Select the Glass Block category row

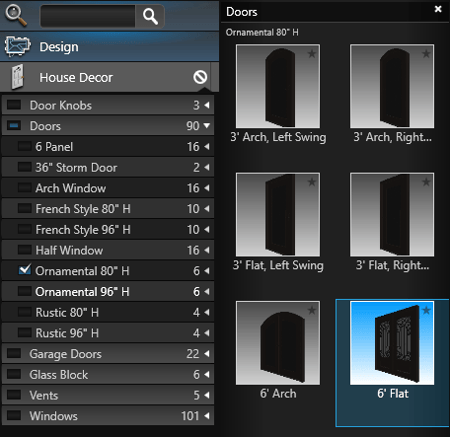tap(108, 374)
